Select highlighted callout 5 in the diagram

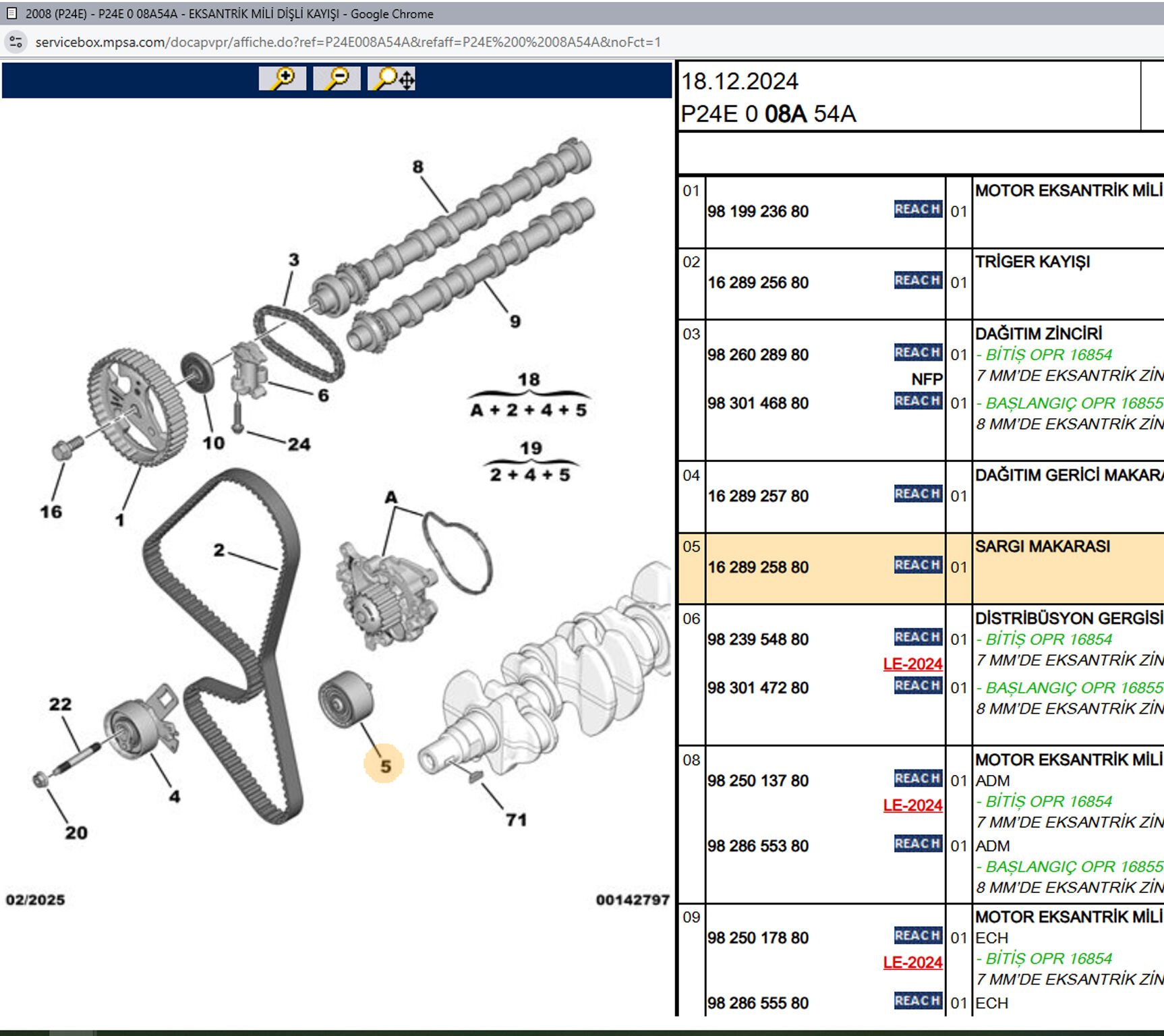coord(384,766)
